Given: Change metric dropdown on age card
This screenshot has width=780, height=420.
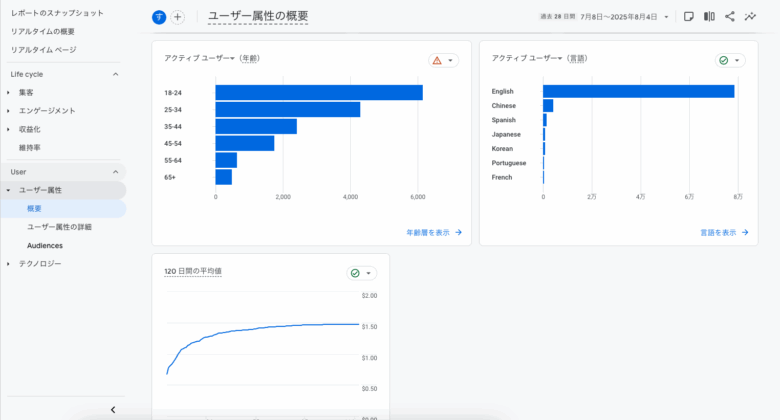Looking at the screenshot, I should (199, 58).
